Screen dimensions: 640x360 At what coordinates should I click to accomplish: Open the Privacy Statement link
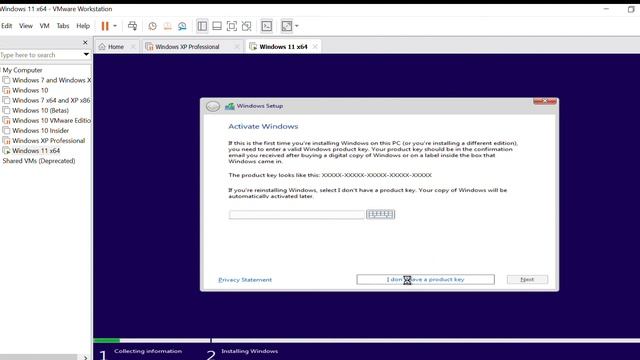[x=245, y=280]
